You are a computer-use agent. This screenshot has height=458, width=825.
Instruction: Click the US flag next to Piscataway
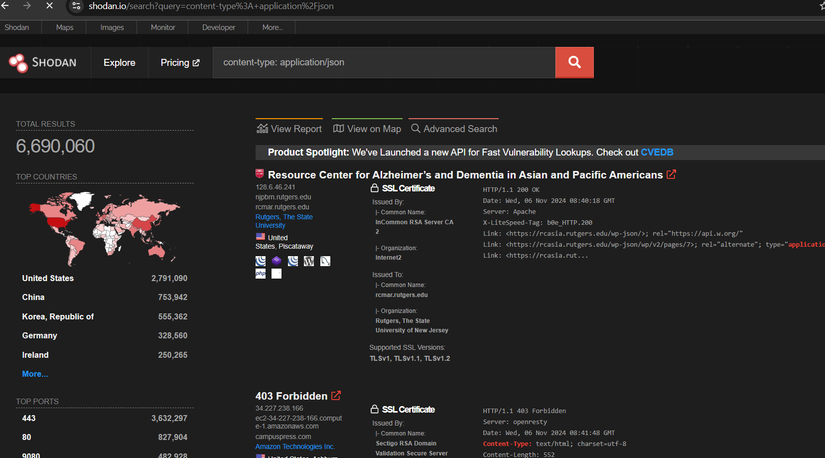pyautogui.click(x=260, y=237)
